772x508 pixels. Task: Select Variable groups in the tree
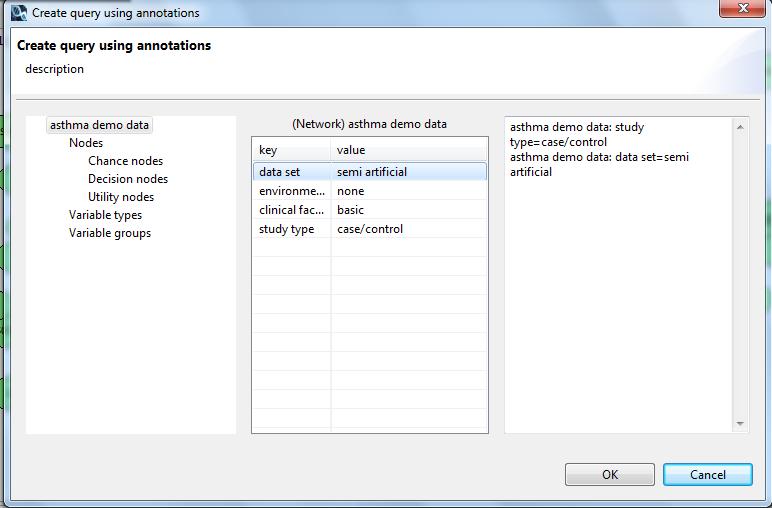(110, 233)
